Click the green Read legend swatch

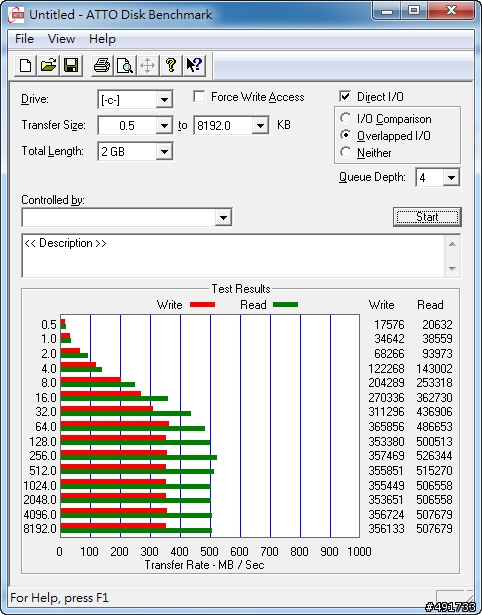286,305
